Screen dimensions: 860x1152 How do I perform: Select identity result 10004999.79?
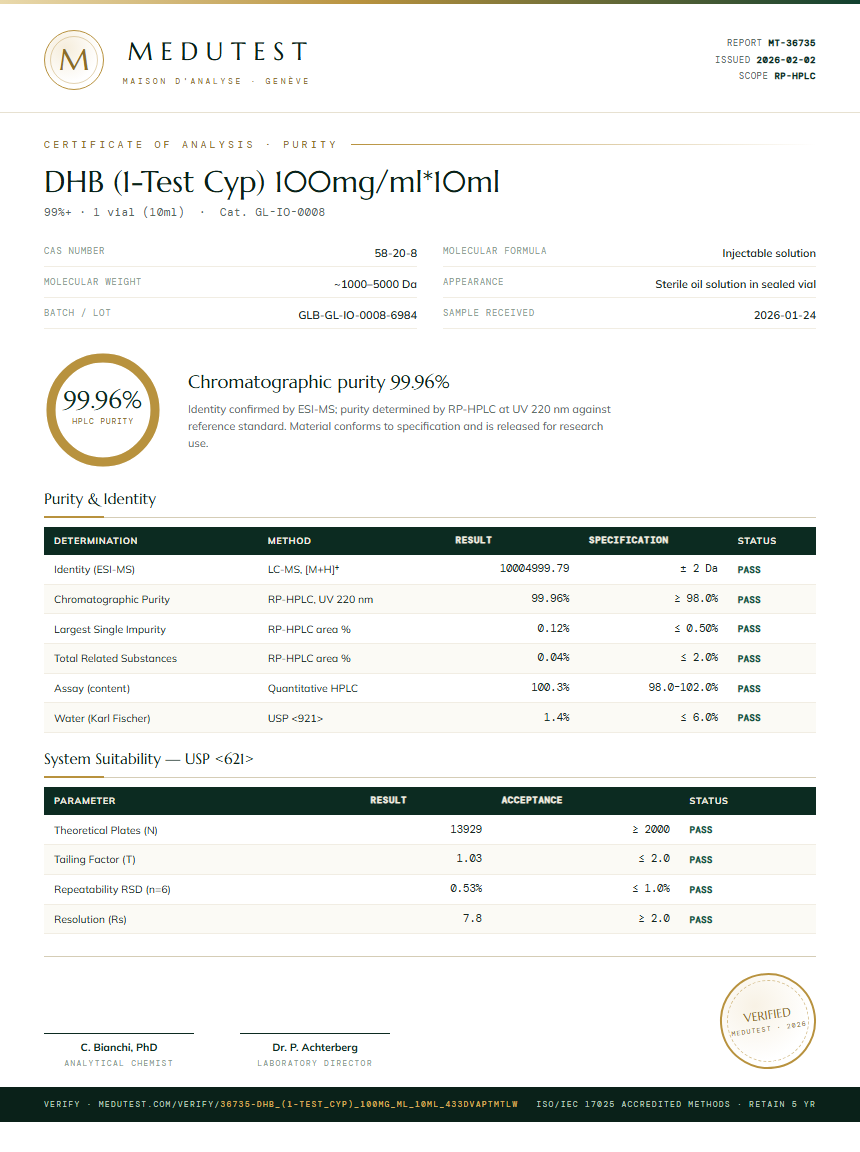tap(535, 568)
